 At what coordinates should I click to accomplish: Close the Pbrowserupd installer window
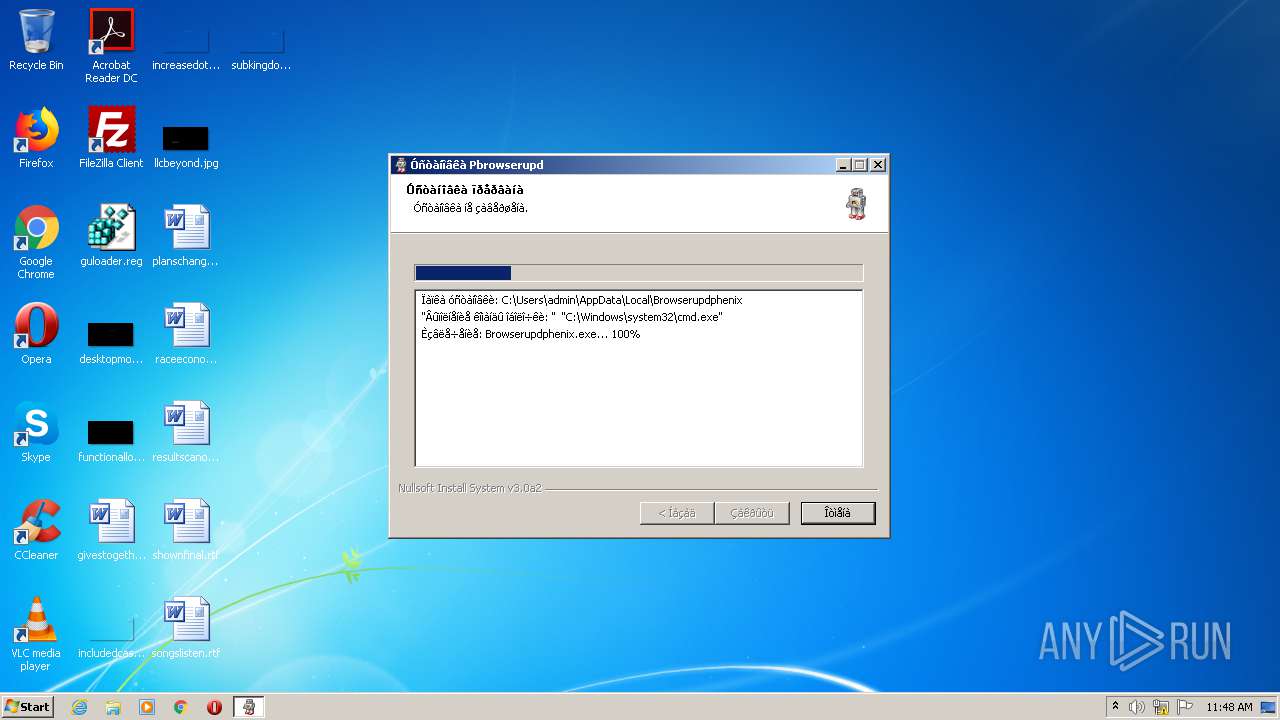coord(877,165)
